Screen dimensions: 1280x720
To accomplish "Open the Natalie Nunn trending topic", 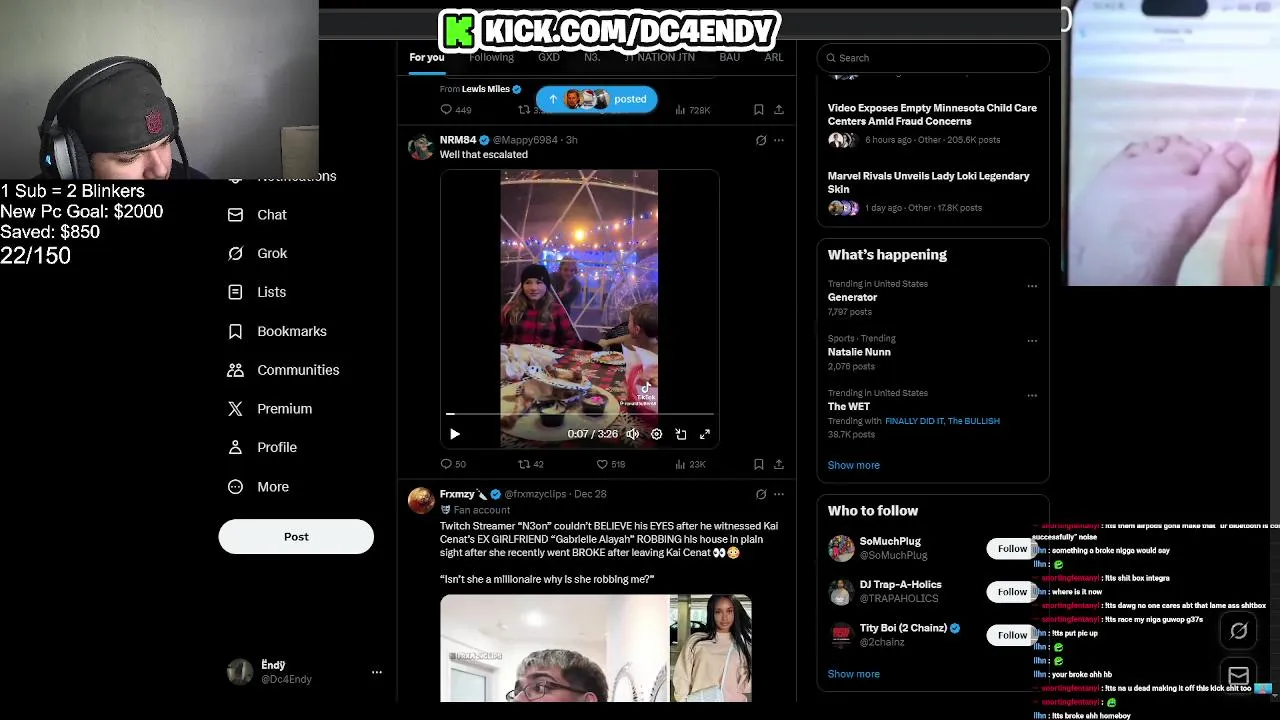I will tap(859, 352).
